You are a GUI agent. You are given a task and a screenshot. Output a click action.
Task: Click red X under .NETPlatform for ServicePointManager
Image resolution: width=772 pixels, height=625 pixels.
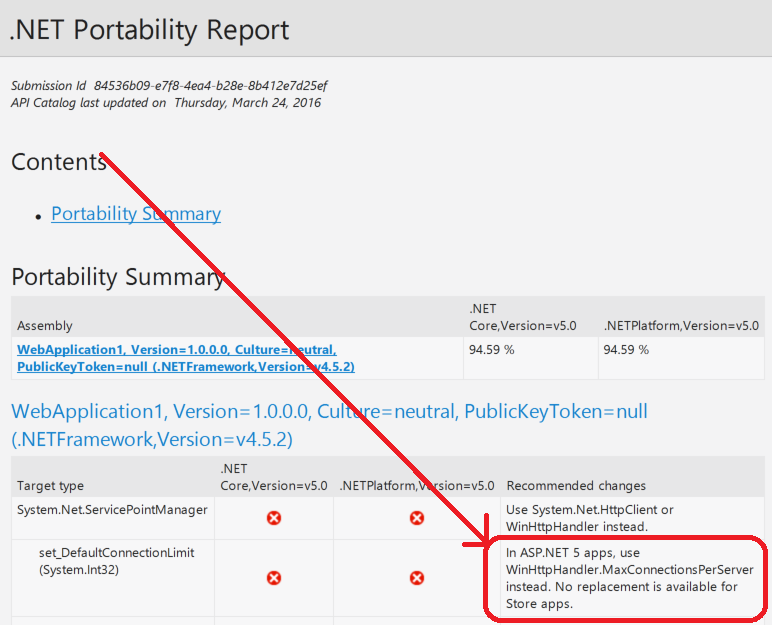(417, 518)
